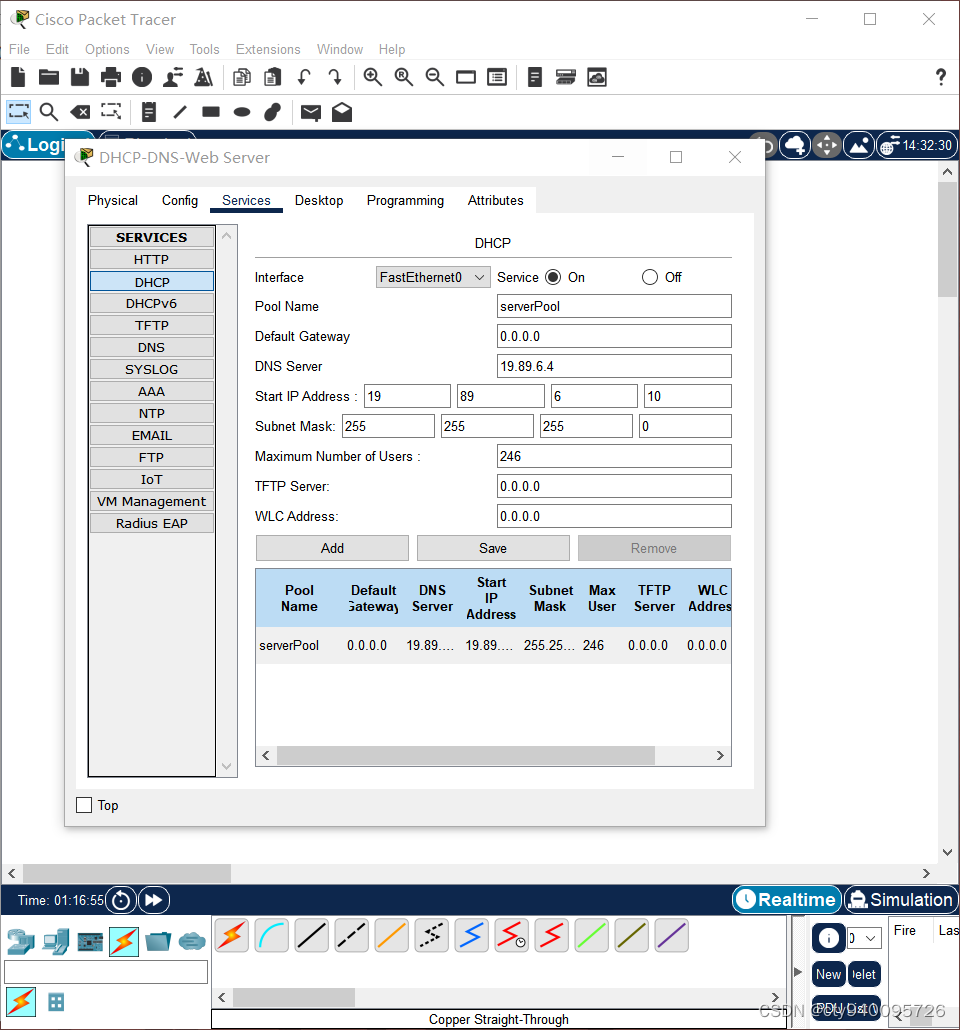960x1030 pixels.
Task: Click the DNS Server input field
Action: click(614, 366)
